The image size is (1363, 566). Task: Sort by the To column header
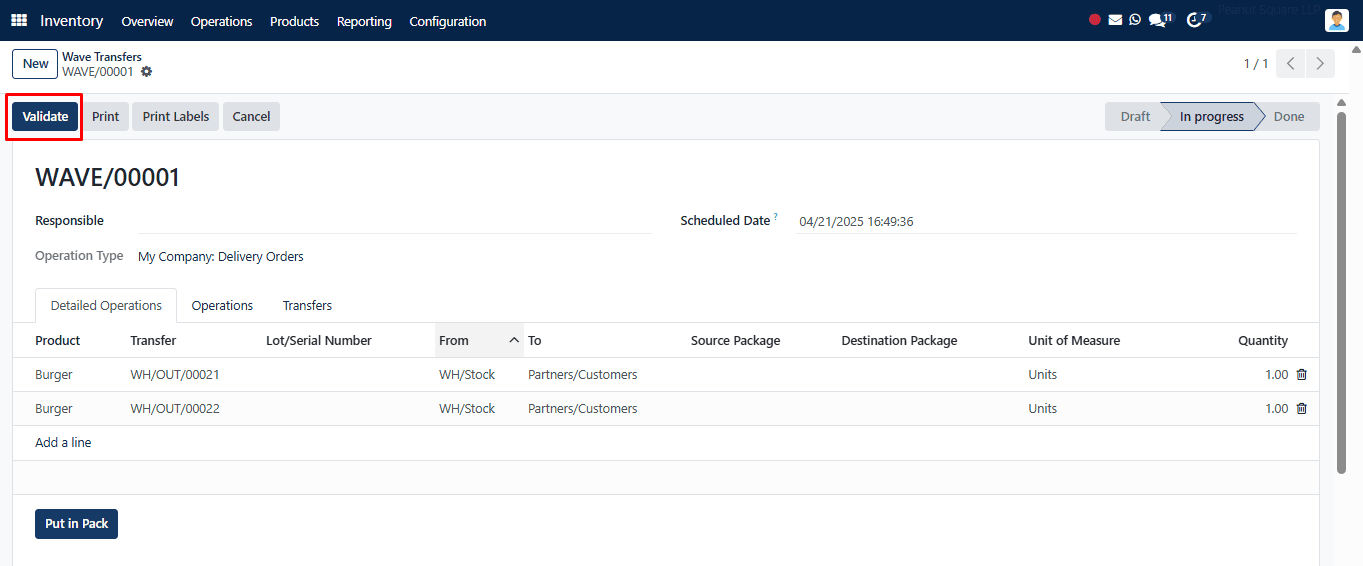point(535,341)
